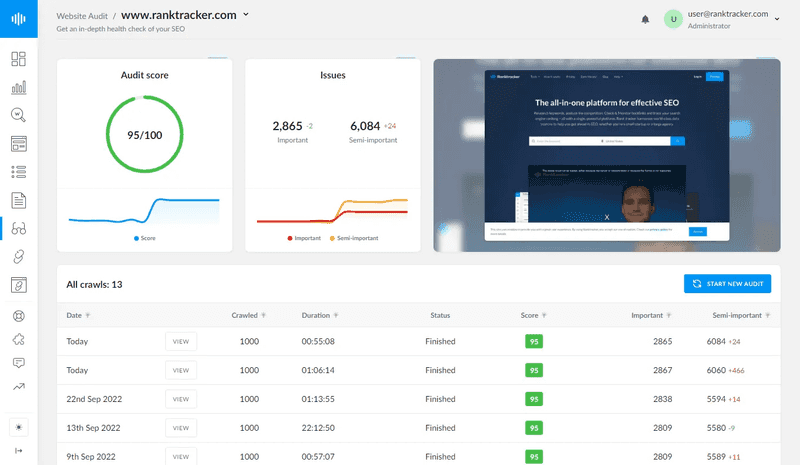This screenshot has width=800, height=465.
Task: Open the checklist icon in sidebar
Action: click(18, 172)
